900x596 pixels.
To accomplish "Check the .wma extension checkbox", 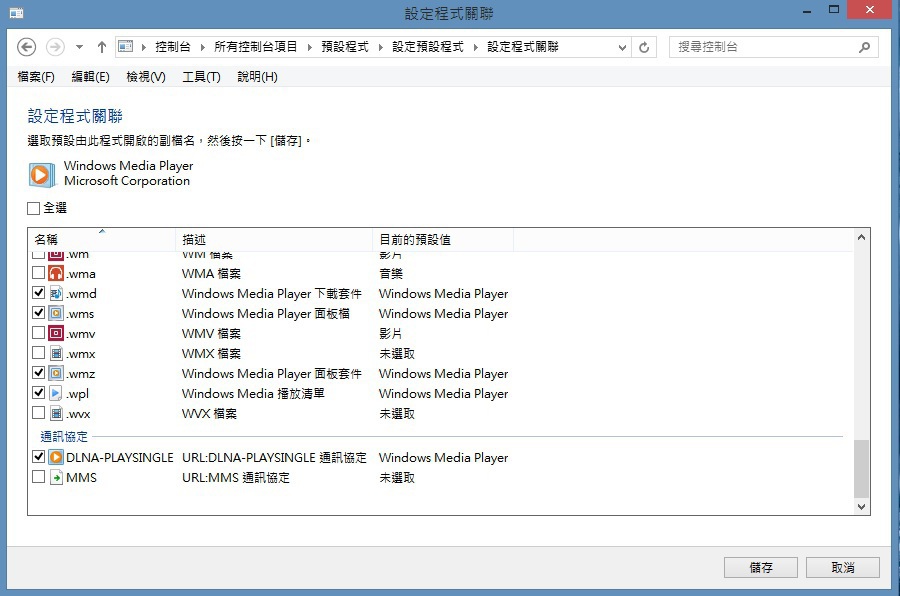I will [x=38, y=273].
